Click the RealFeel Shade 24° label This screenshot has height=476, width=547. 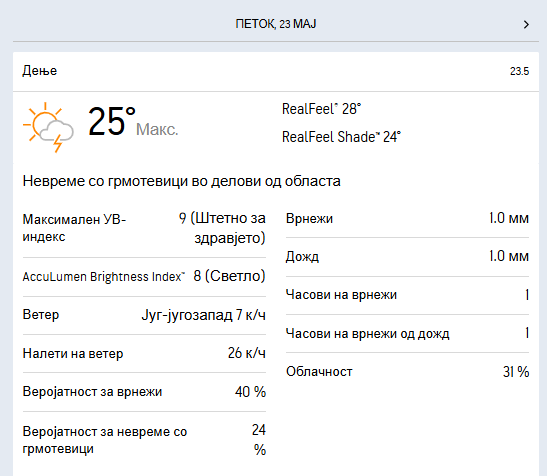pyautogui.click(x=341, y=137)
